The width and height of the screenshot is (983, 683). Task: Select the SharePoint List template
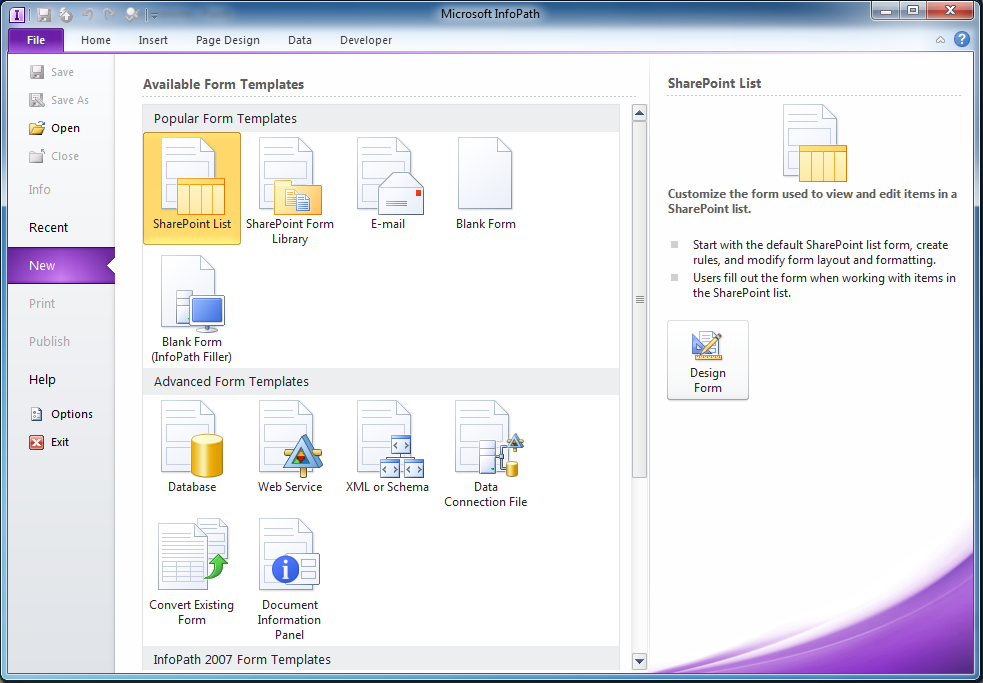click(192, 188)
